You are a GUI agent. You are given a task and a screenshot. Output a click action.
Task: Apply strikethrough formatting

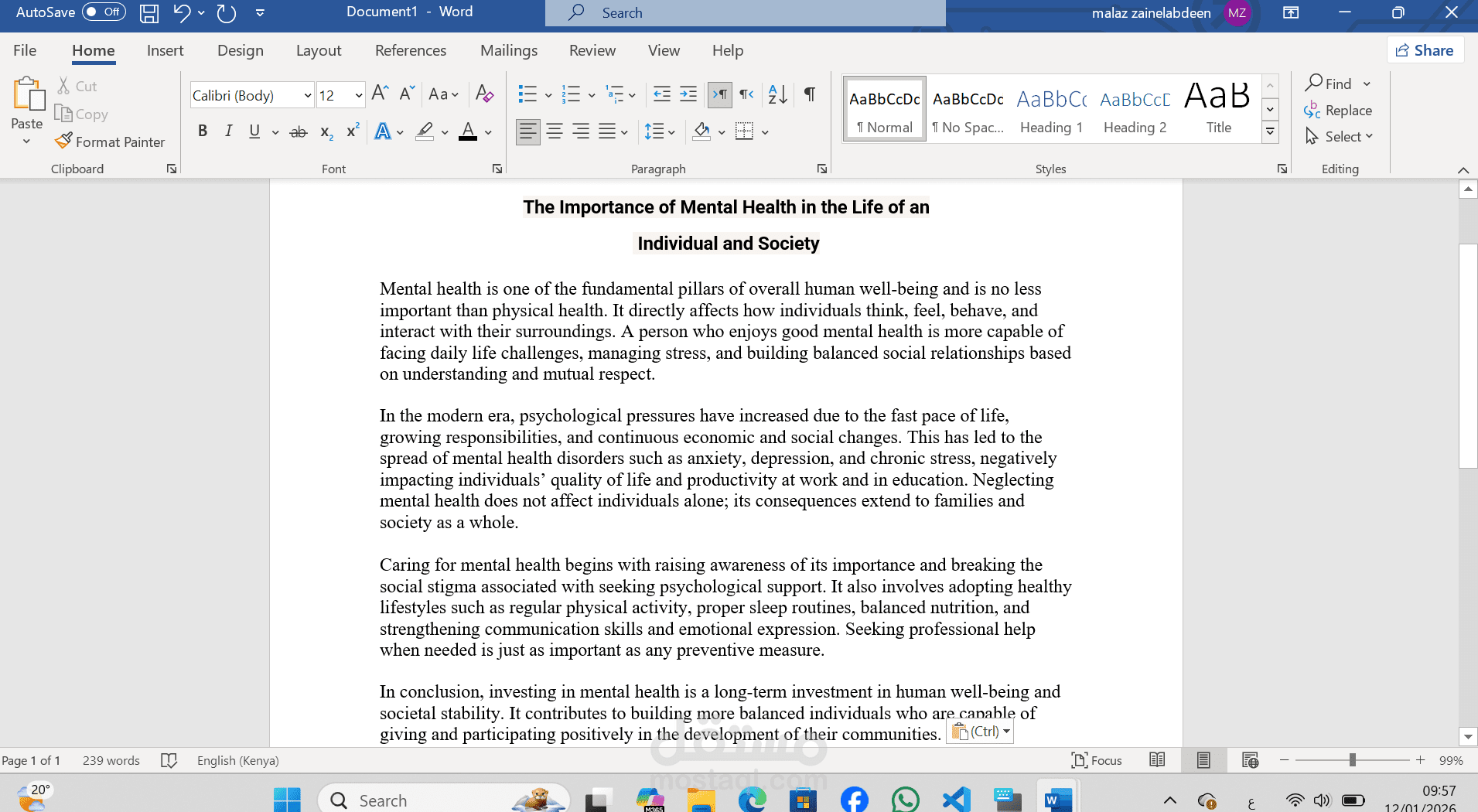298,132
